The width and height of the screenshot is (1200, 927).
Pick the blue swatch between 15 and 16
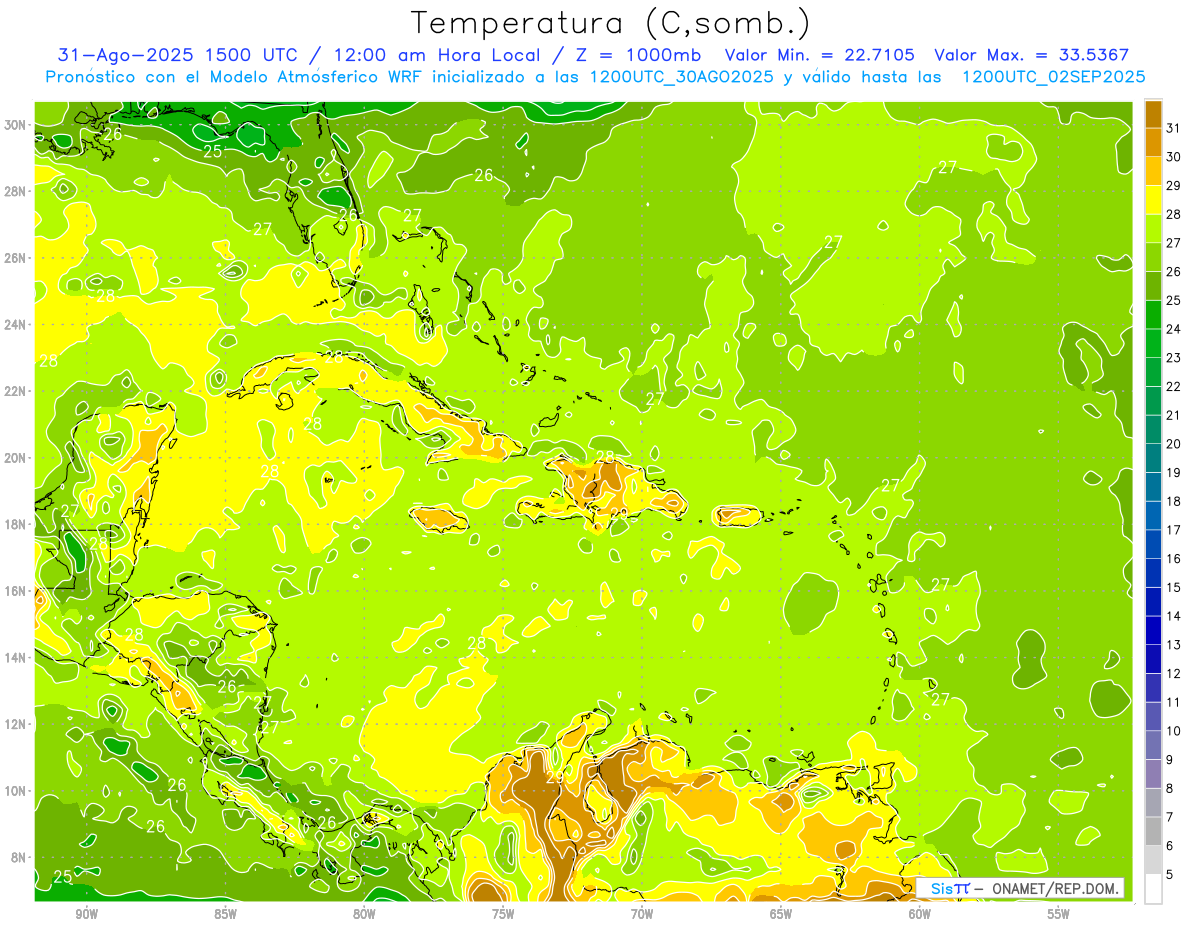coord(1153,573)
